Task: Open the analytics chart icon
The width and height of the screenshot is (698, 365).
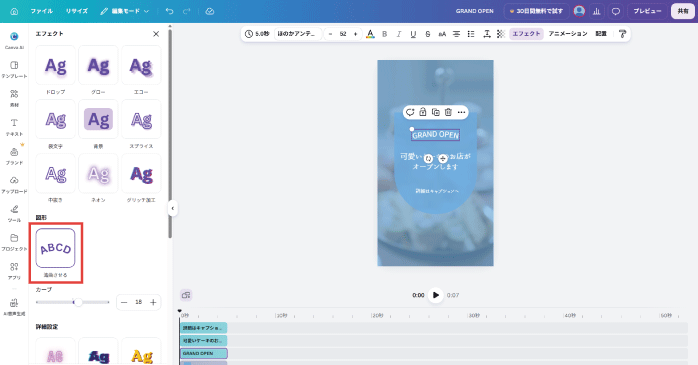Action: 597,11
